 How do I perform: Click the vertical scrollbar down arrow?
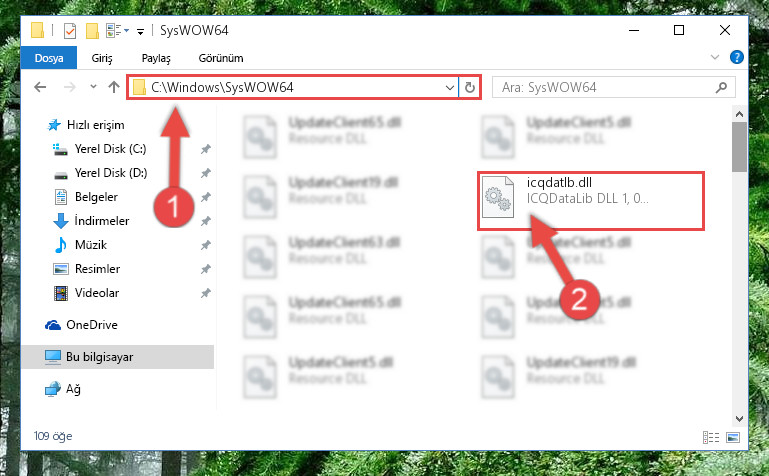pyautogui.click(x=739, y=419)
